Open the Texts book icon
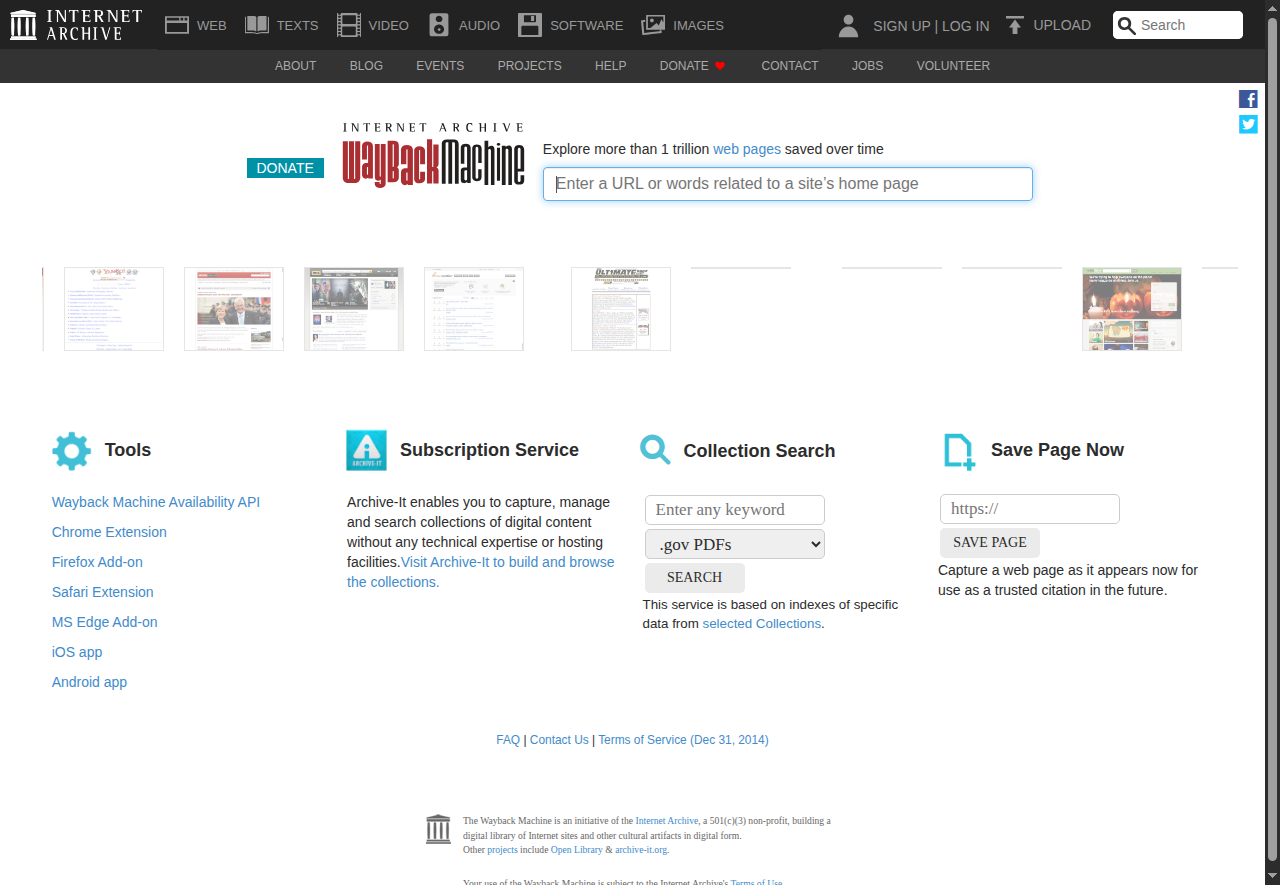 [257, 25]
